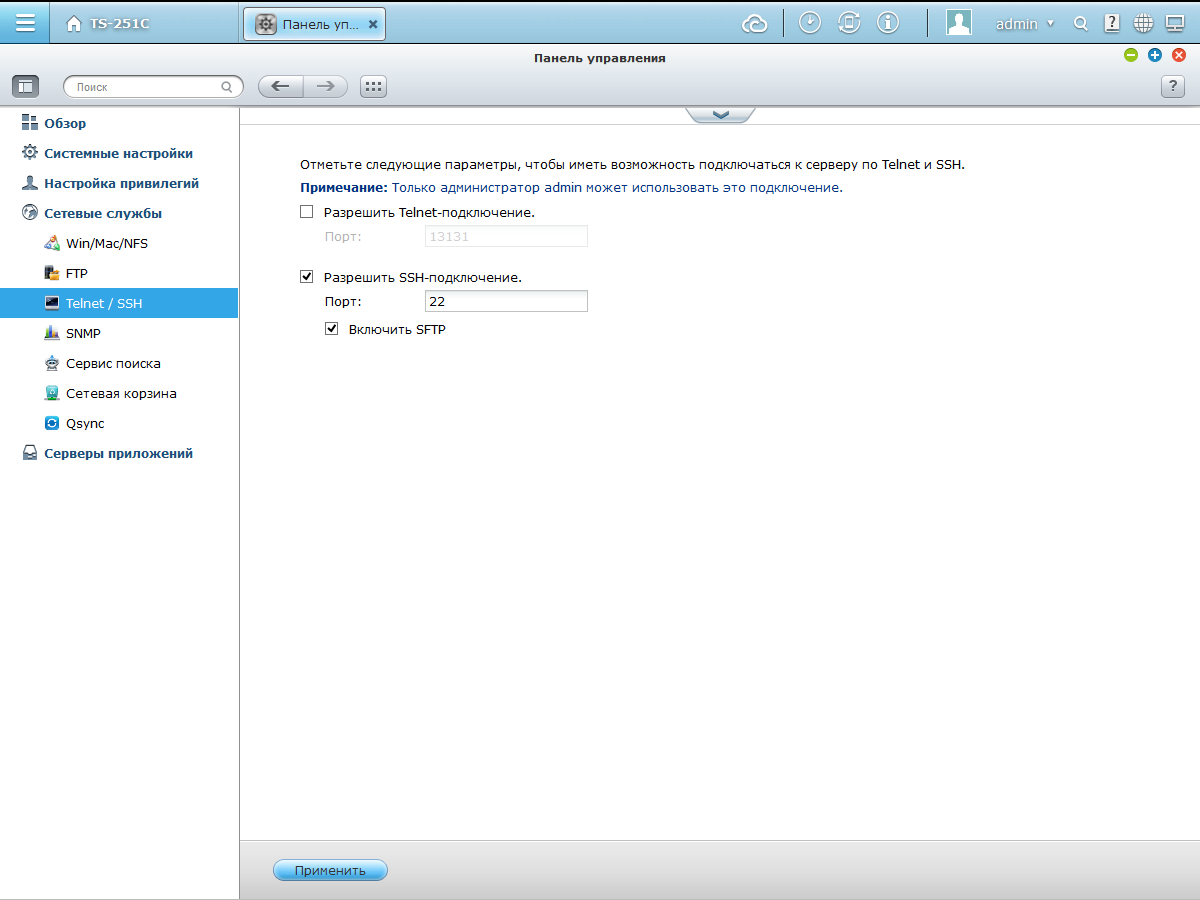Close the Панель управления tab
Screen dimensions: 1200x900
pos(373,24)
